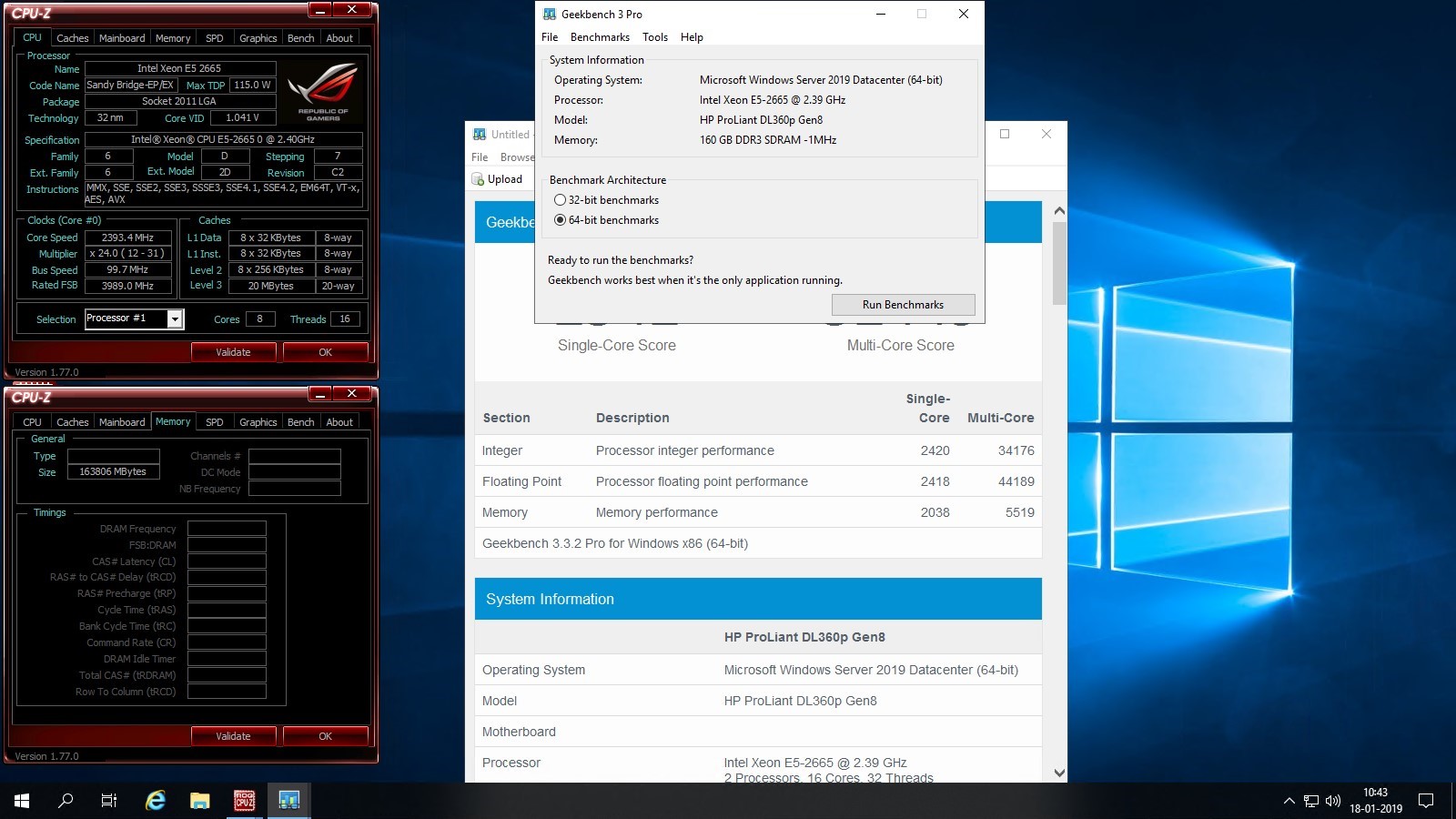
Task: Click Validate in upper CPU-Z window
Action: click(x=233, y=352)
